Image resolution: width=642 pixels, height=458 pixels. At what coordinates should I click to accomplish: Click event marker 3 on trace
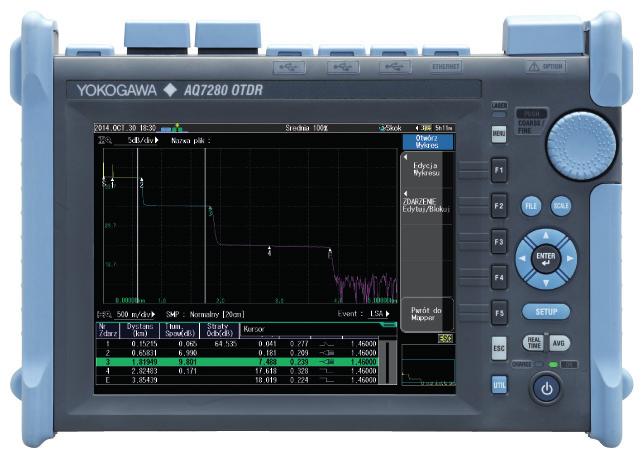(x=210, y=211)
